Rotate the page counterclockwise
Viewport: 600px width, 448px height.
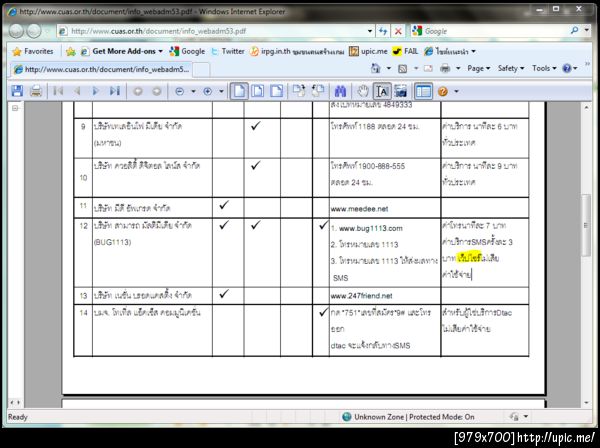pos(318,91)
